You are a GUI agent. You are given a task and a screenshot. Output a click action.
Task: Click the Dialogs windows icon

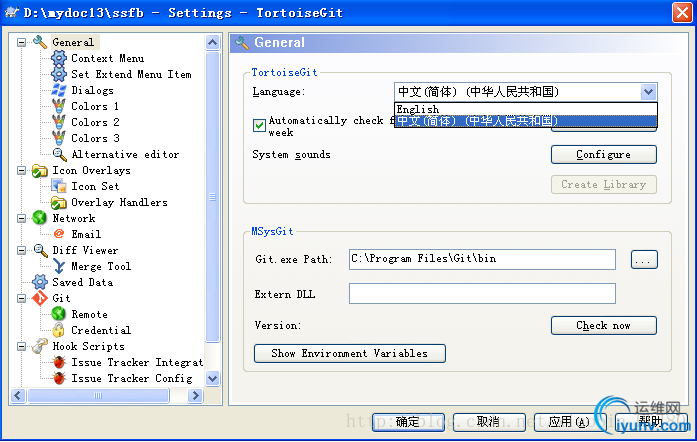coord(59,90)
